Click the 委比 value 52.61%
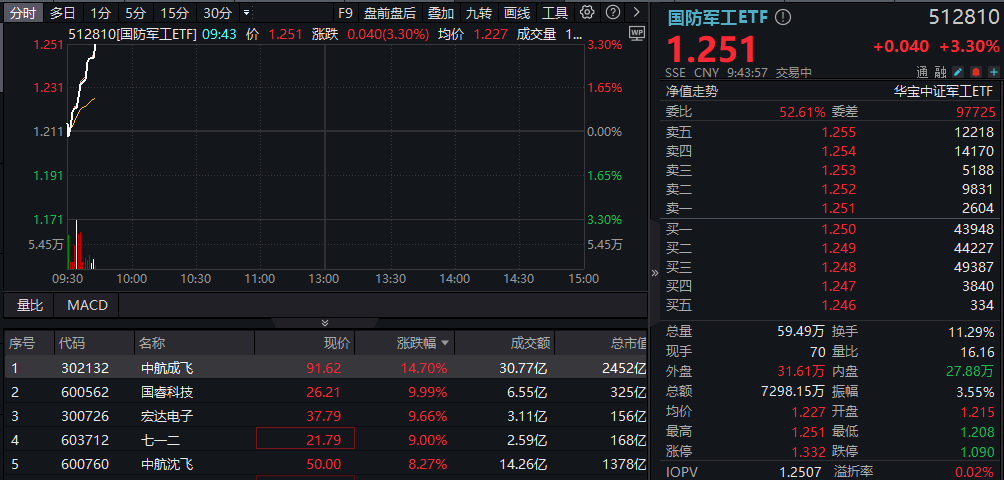The width and height of the screenshot is (1004, 480). point(802,112)
